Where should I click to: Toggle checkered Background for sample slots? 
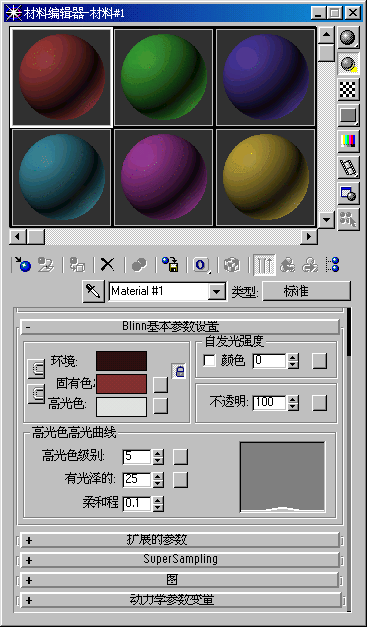point(348,90)
